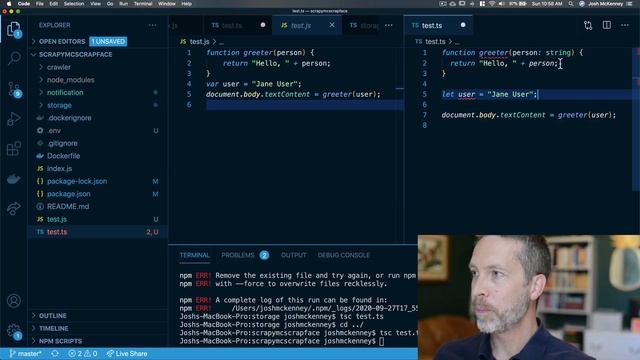Viewport: 640px width, 360px height.
Task: Expand the crawler folder
Action: click(x=59, y=67)
